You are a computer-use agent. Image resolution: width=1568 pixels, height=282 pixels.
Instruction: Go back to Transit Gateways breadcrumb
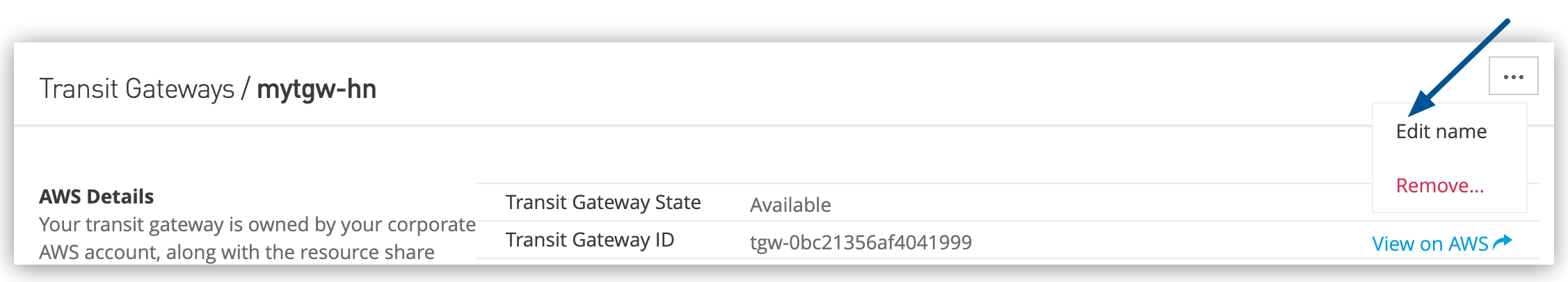click(x=137, y=89)
